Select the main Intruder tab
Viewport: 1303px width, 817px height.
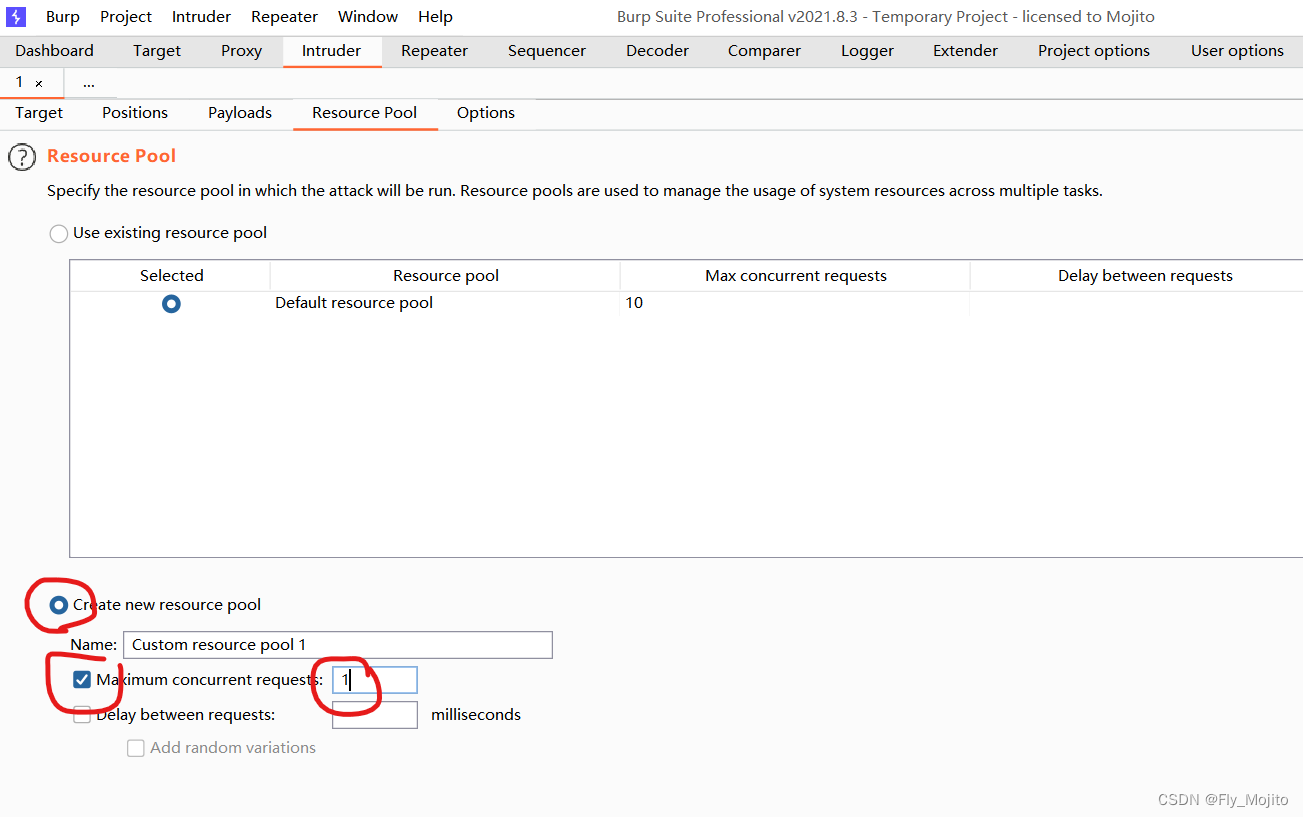point(332,51)
